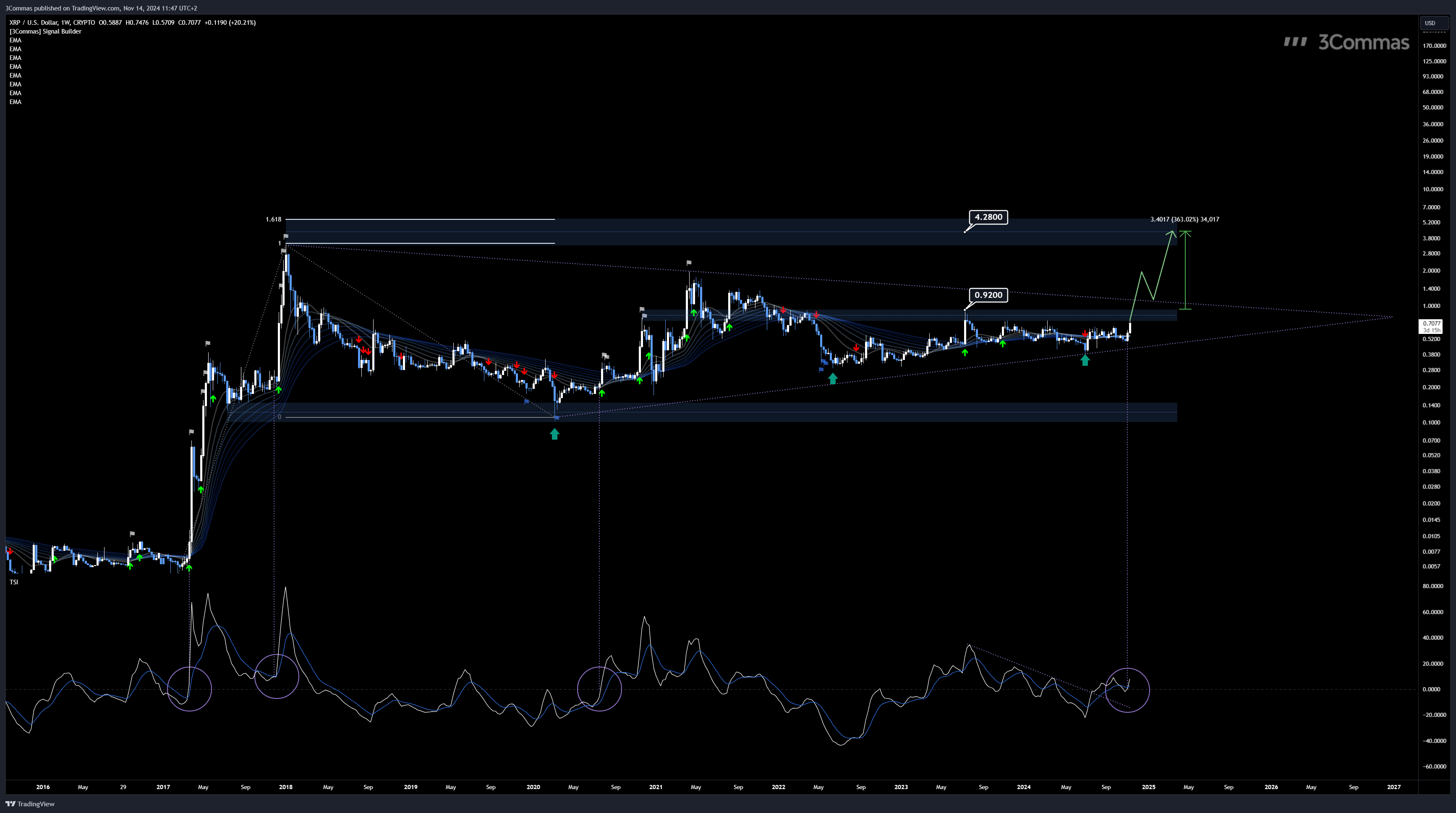Click the -40.0000 value on the TSI scale
The height and width of the screenshot is (813, 1456).
pos(1435,741)
